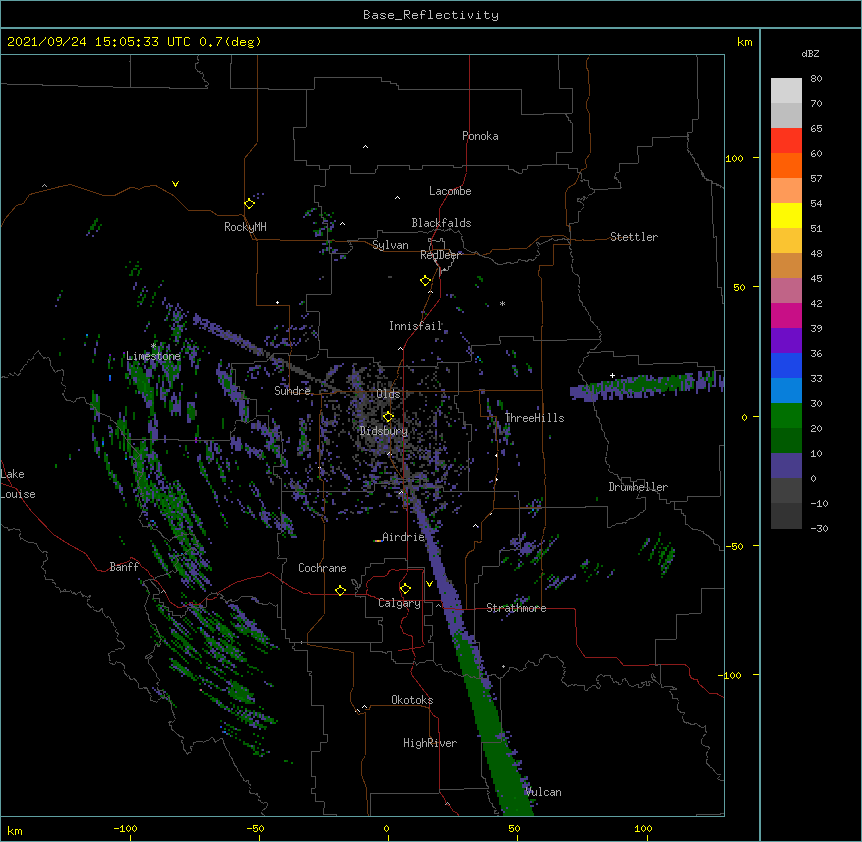Click the Ponoka city label

(480, 136)
